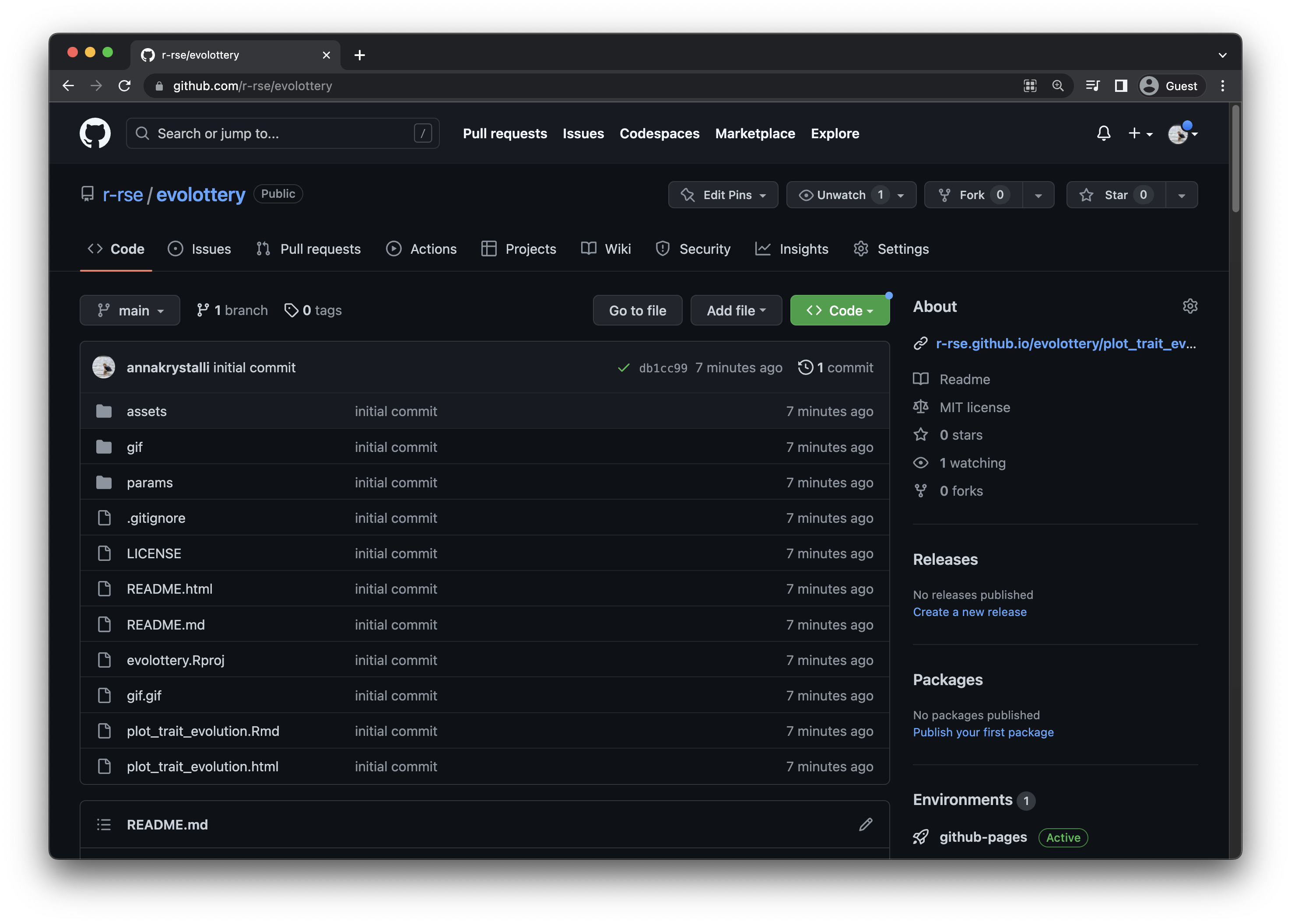Expand the browser tab search chevron
The width and height of the screenshot is (1291, 924).
1222,55
